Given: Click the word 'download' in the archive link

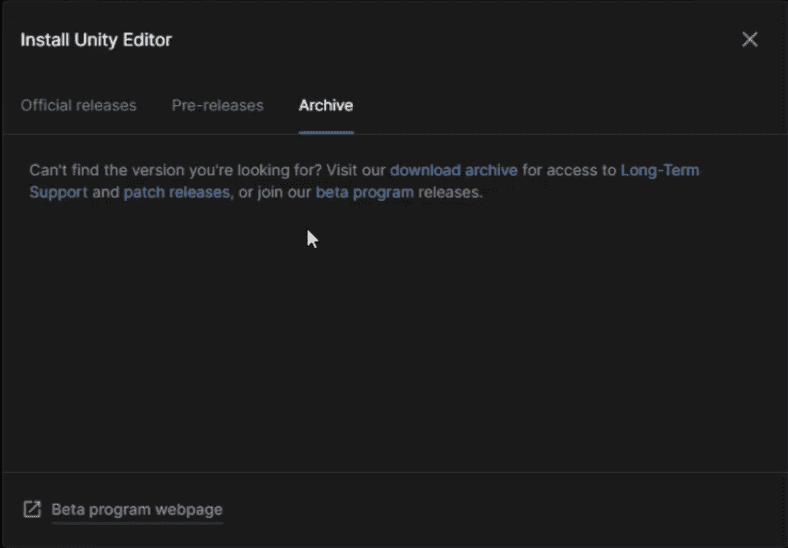Looking at the screenshot, I should pyautogui.click(x=425, y=170).
